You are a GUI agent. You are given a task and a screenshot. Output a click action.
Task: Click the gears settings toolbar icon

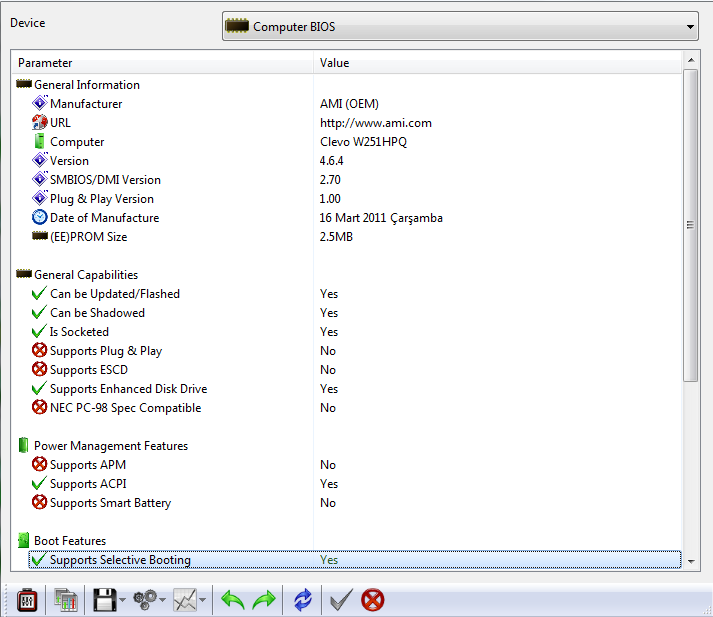(x=145, y=600)
